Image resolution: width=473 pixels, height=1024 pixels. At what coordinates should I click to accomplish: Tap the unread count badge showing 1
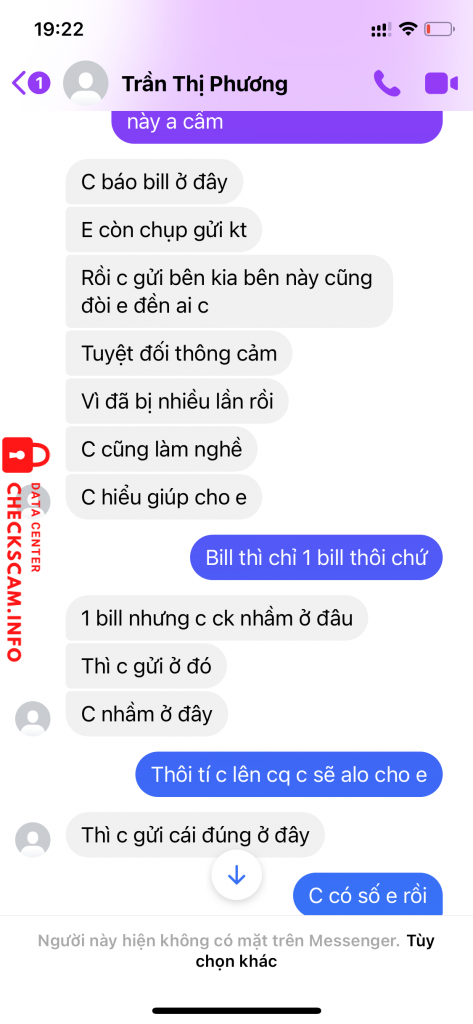pyautogui.click(x=40, y=84)
